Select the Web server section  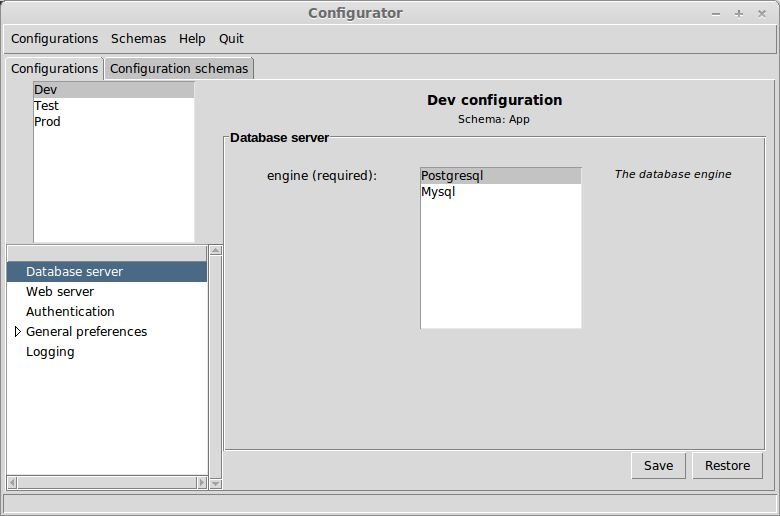click(x=107, y=292)
